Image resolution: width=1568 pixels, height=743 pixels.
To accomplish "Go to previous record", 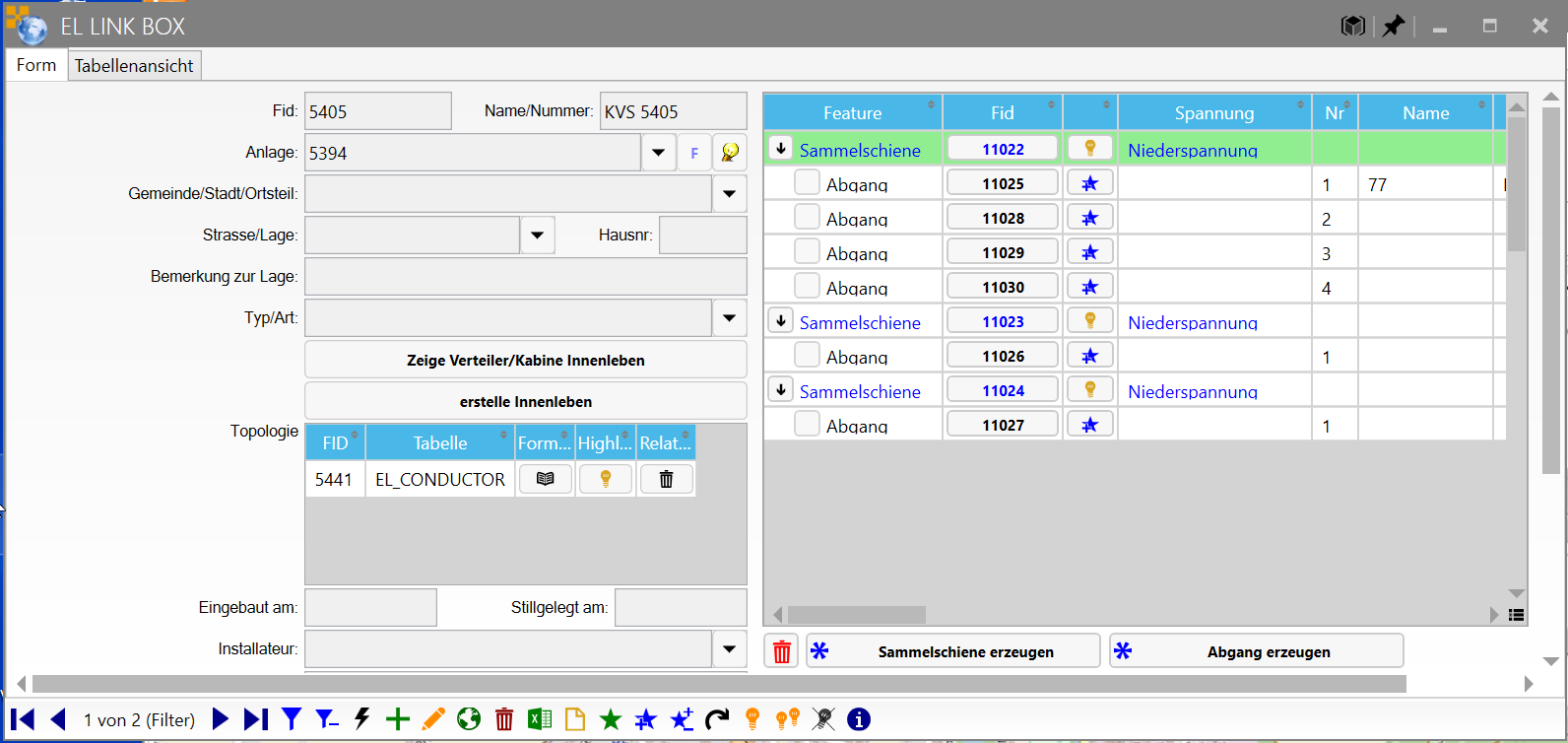I will click(x=58, y=719).
